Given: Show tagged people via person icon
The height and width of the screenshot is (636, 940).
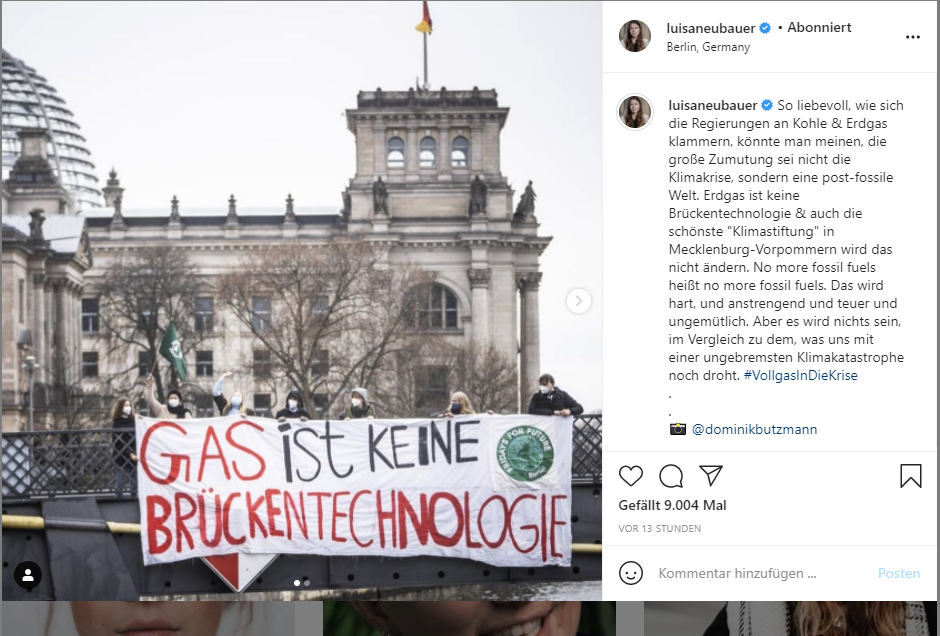Looking at the screenshot, I should pos(28,575).
